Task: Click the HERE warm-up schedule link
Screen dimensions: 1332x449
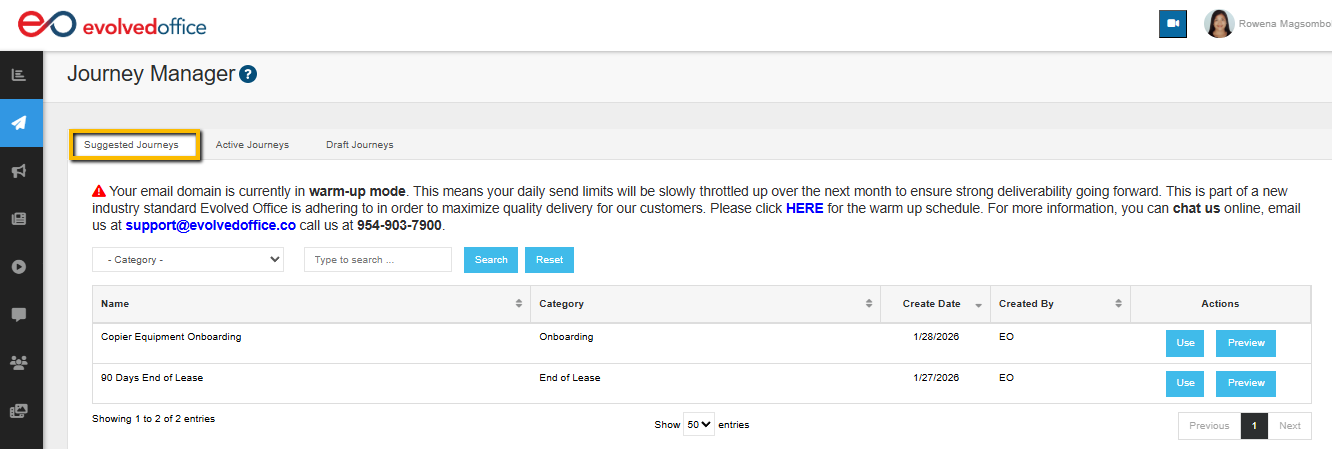Action: click(804, 208)
